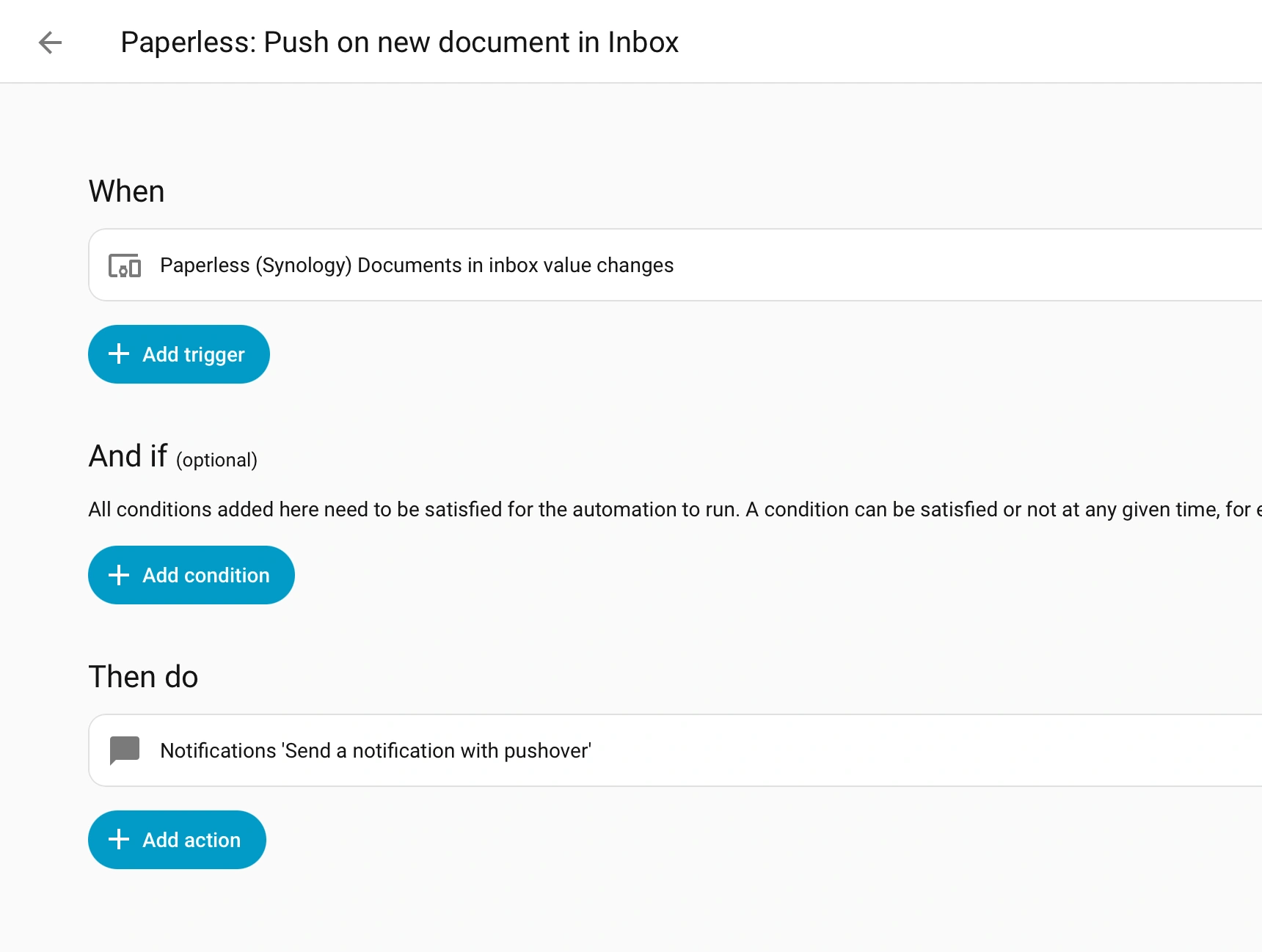
Task: Click empty space right of pushover action text
Action: tap(917, 751)
